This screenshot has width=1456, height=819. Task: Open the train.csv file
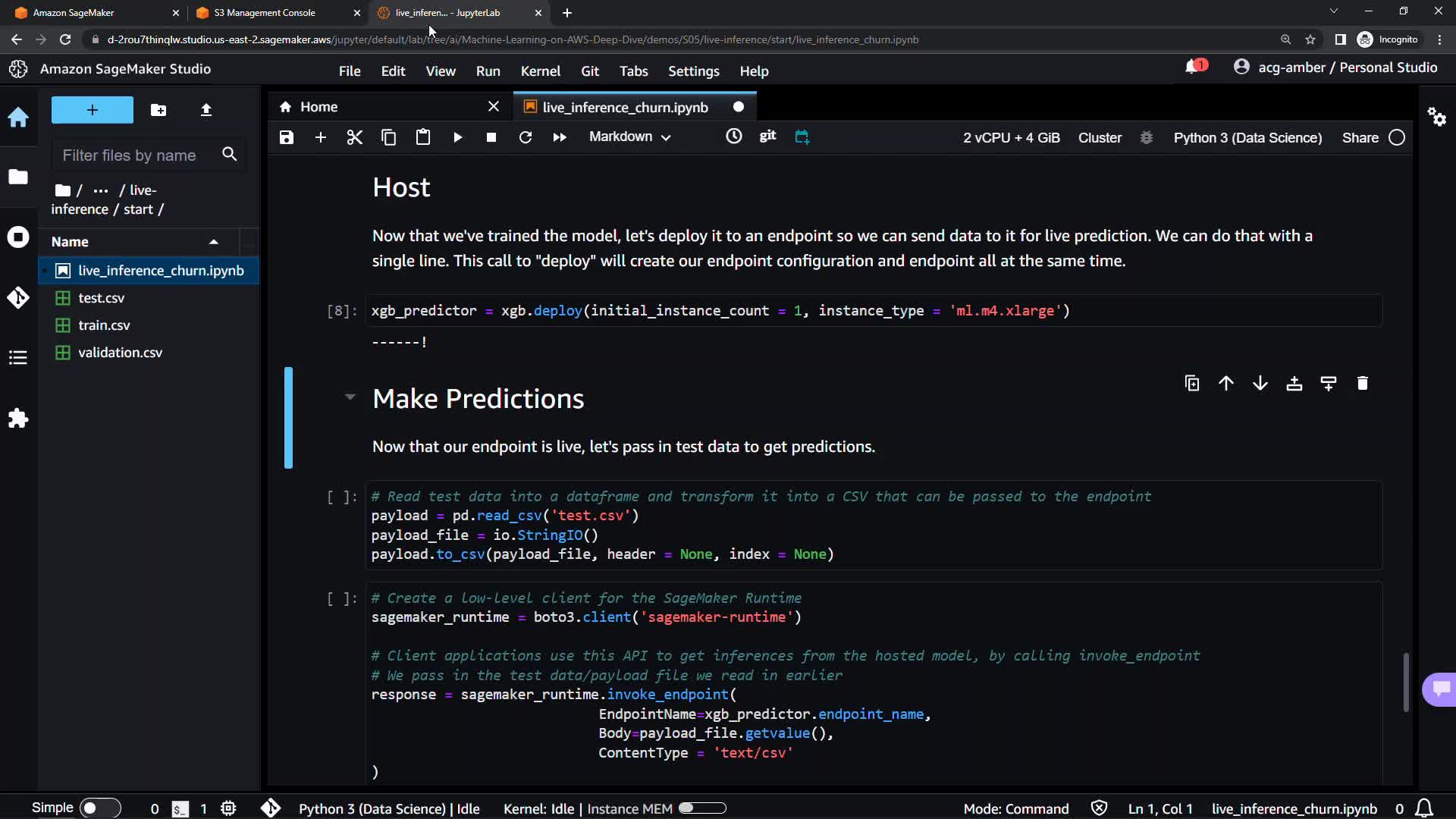pyautogui.click(x=104, y=325)
